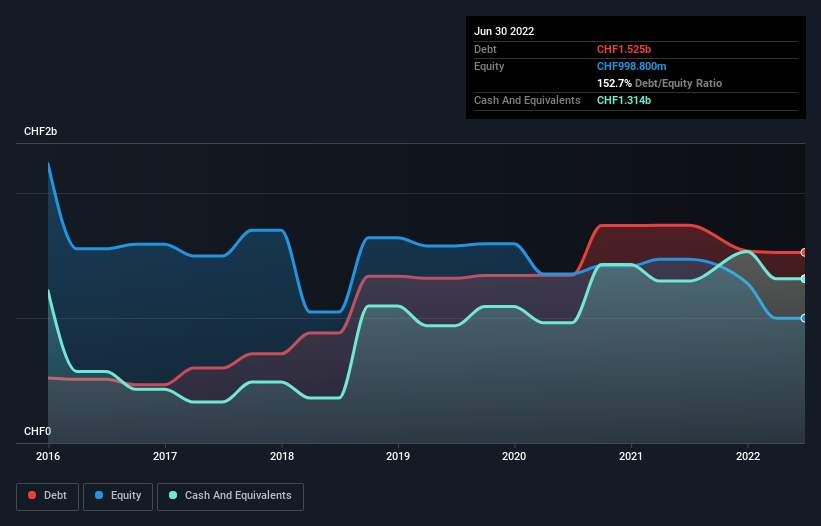Screen dimensions: 821x526
Task: Click the blue Equity endpoint marker
Action: point(804,318)
